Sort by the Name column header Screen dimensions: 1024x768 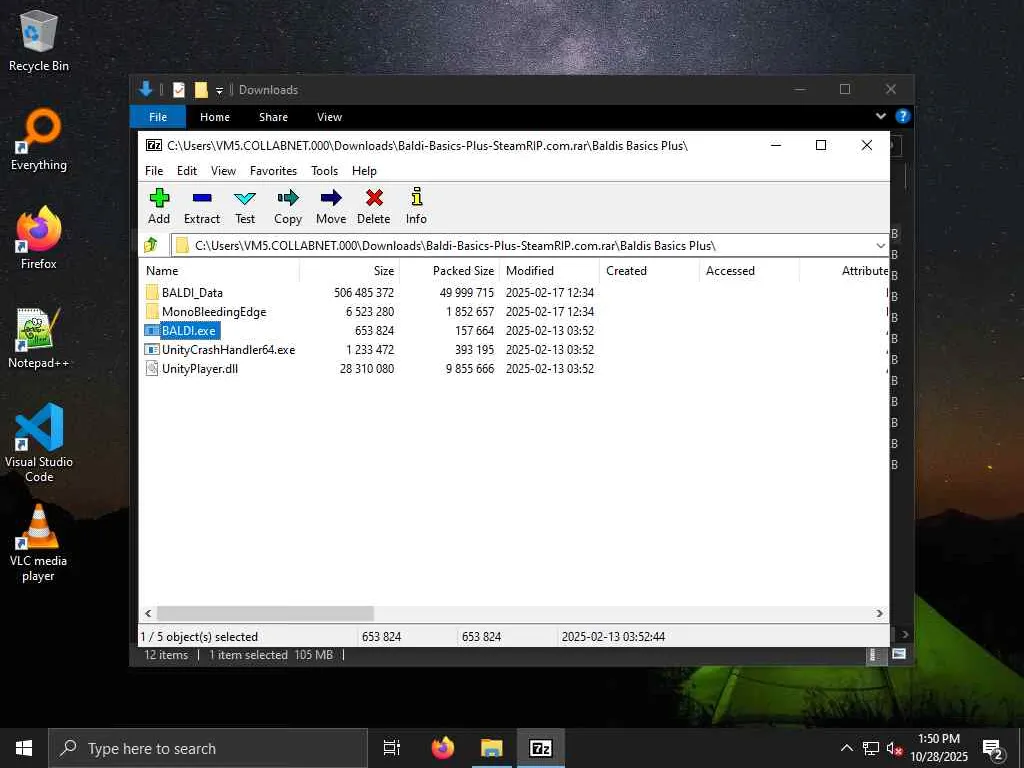[x=219, y=270]
